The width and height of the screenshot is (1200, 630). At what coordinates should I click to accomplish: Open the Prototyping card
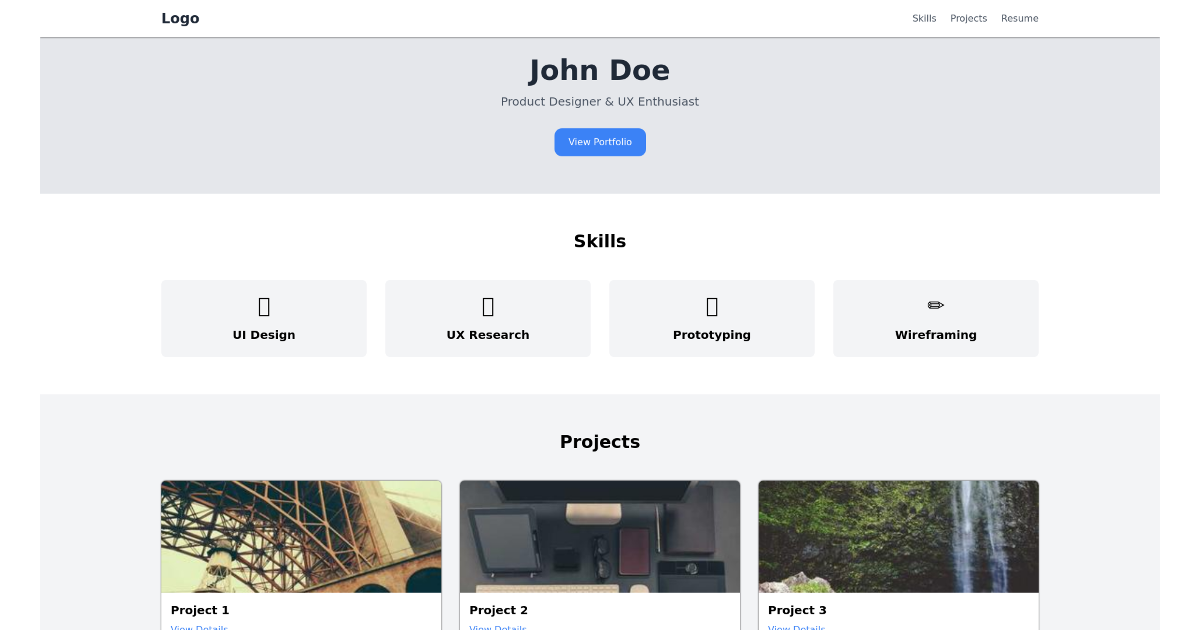click(x=711, y=318)
